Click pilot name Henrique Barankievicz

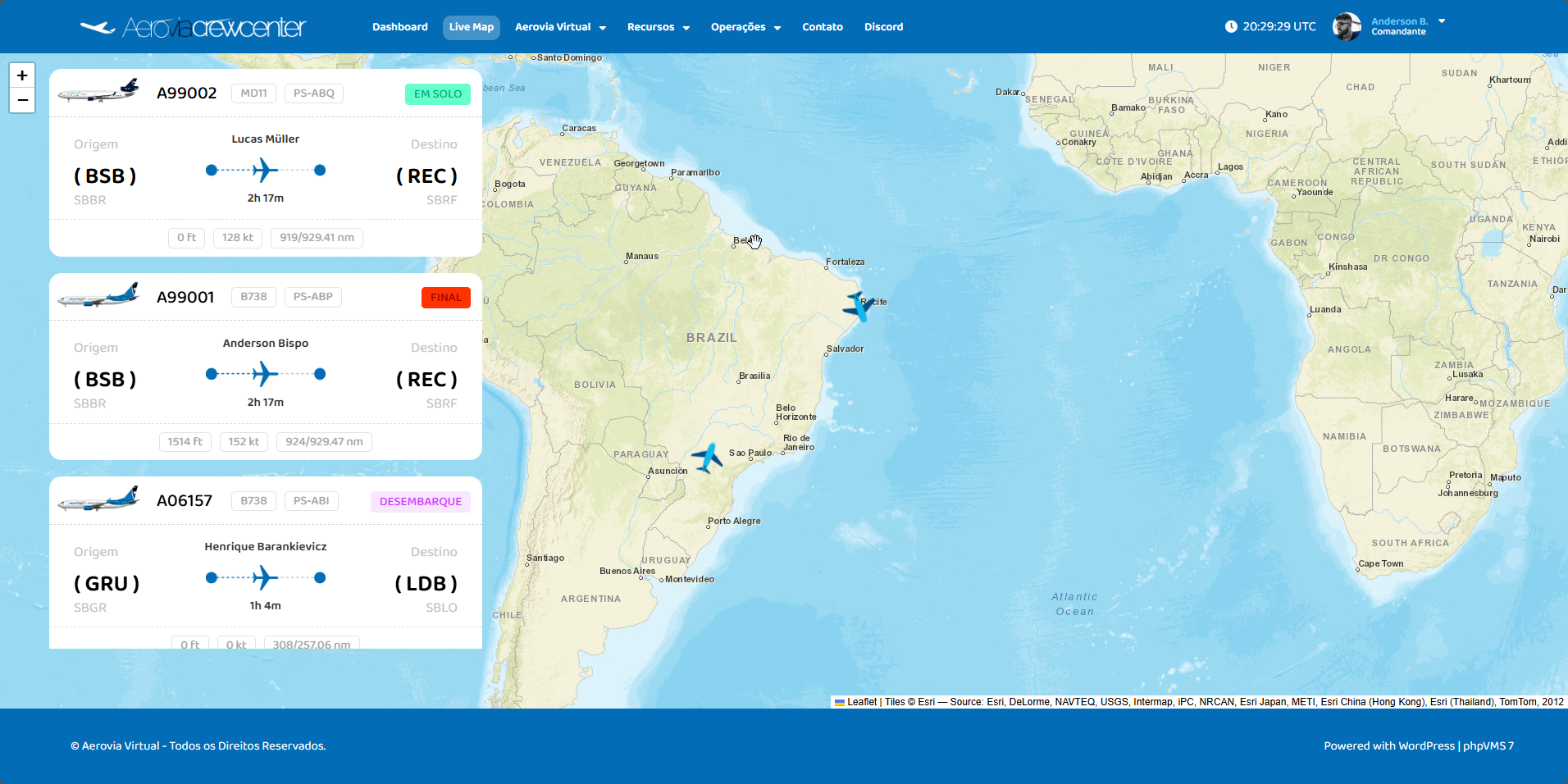click(x=266, y=547)
